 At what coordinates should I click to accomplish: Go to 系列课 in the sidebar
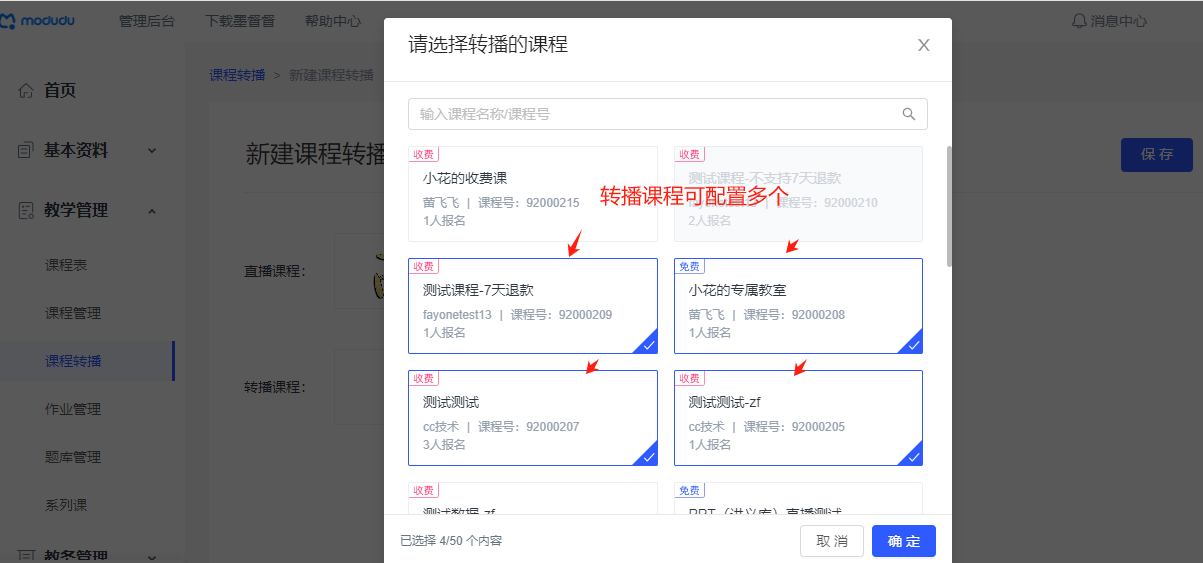[66, 505]
